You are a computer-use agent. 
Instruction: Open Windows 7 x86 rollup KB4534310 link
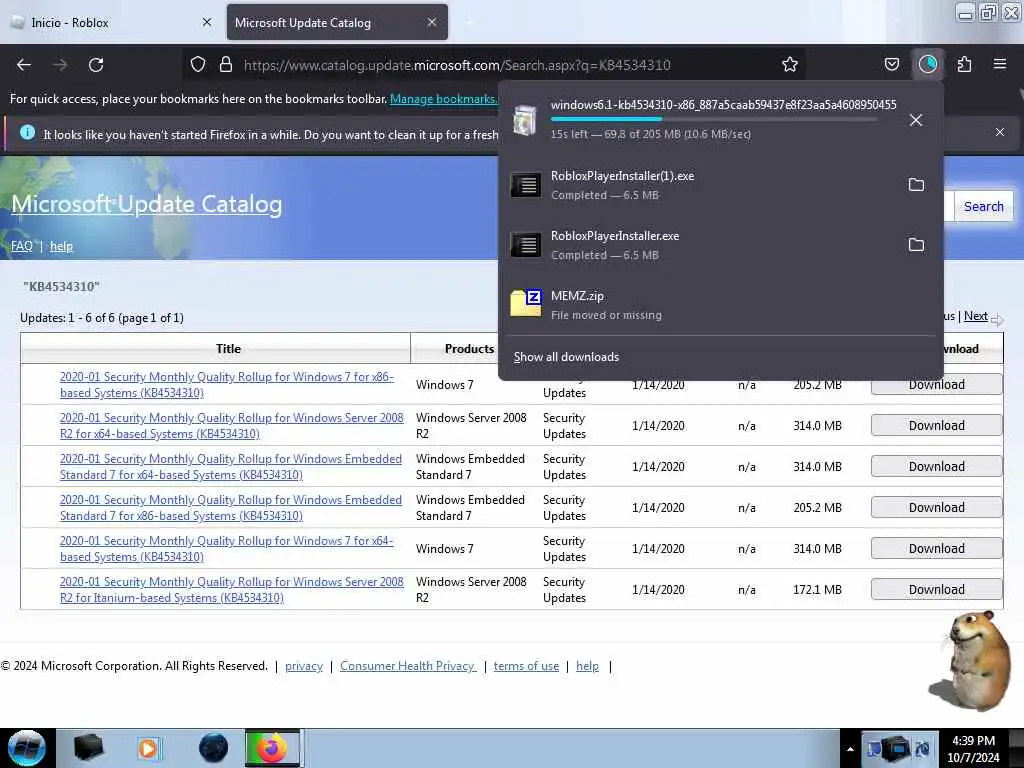[227, 385]
